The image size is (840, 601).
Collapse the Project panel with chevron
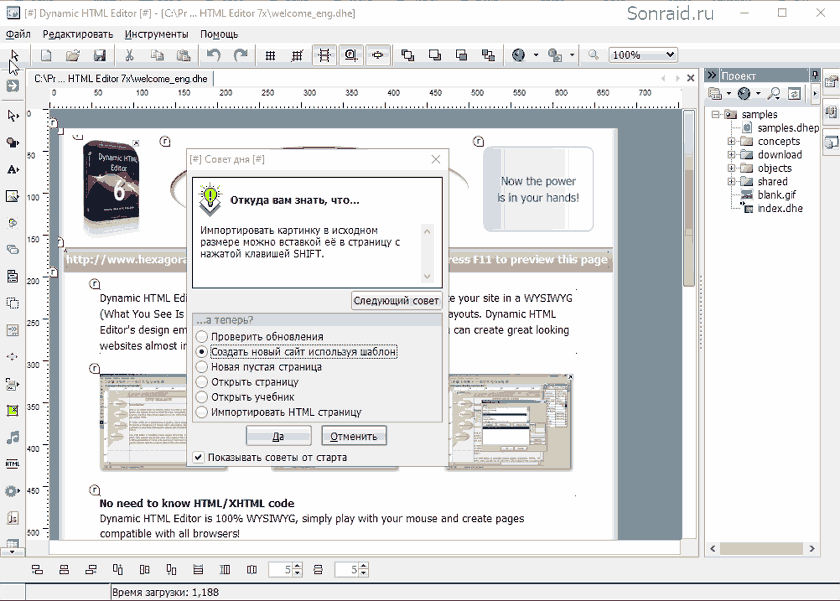pos(712,75)
